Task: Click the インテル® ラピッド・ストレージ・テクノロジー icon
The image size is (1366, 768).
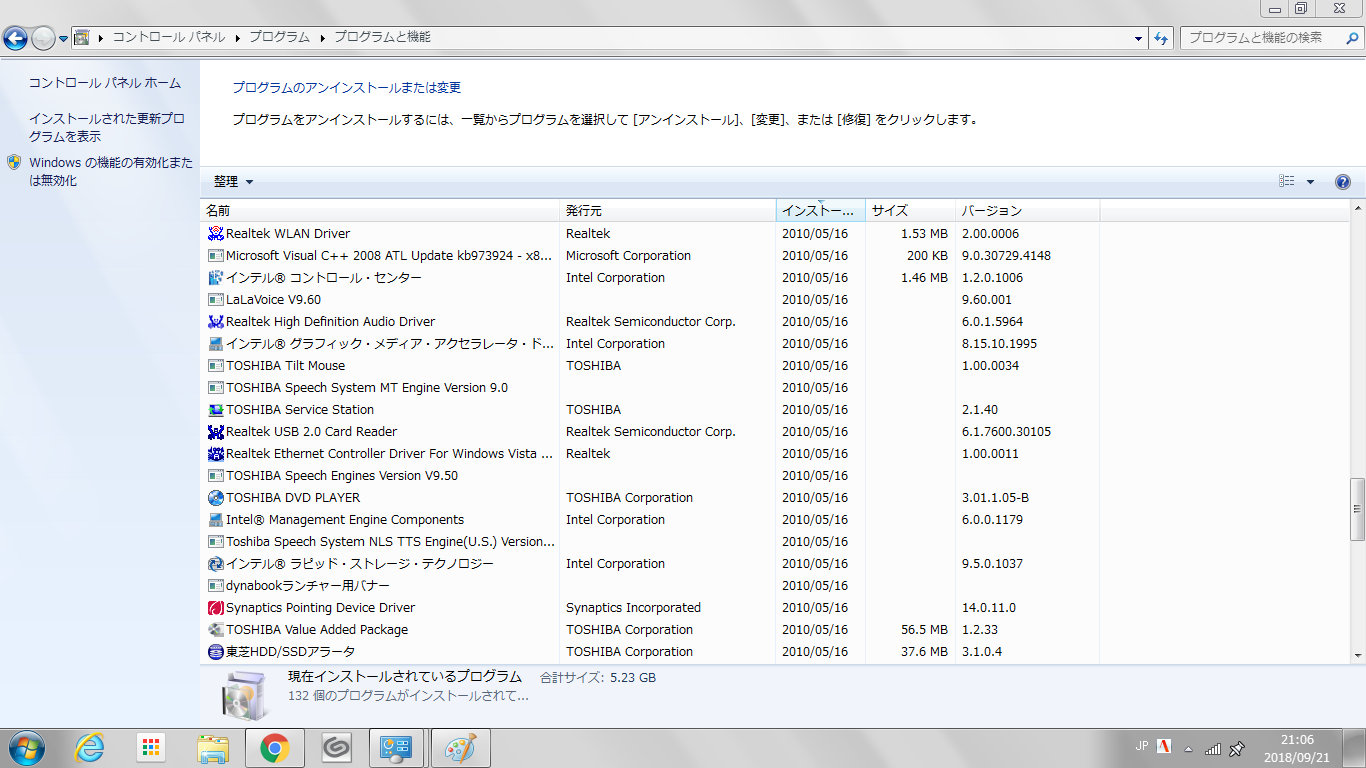Action: (215, 564)
